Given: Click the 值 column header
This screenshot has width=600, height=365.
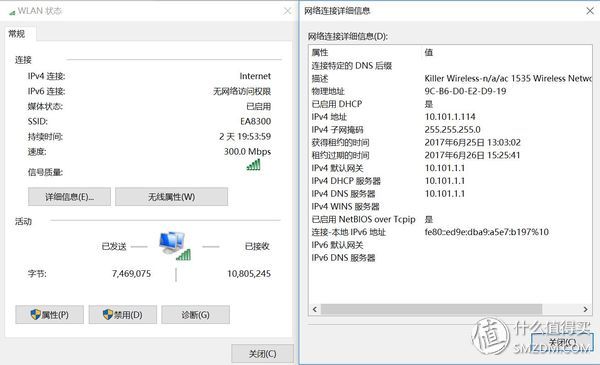Looking at the screenshot, I should (x=507, y=52).
